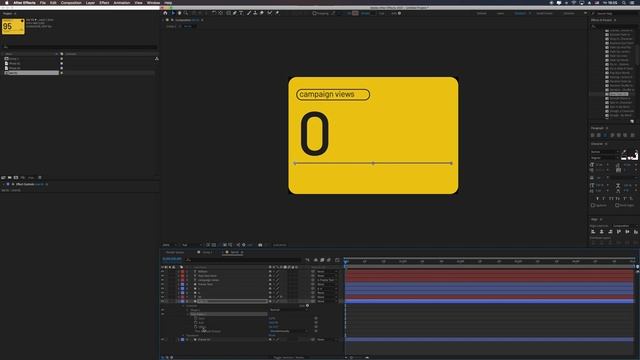Viewport: 640px width, 360px height.
Task: Select the Pan Behind anchor point tool
Action: click(x=221, y=13)
